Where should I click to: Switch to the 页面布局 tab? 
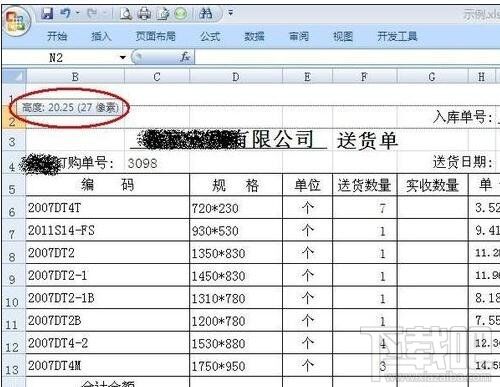pyautogui.click(x=156, y=36)
